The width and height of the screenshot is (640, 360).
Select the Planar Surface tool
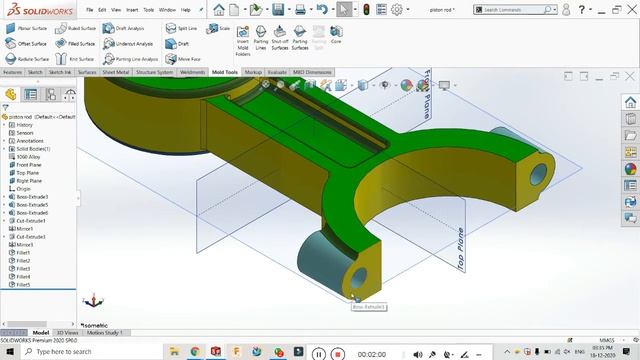pos(27,28)
